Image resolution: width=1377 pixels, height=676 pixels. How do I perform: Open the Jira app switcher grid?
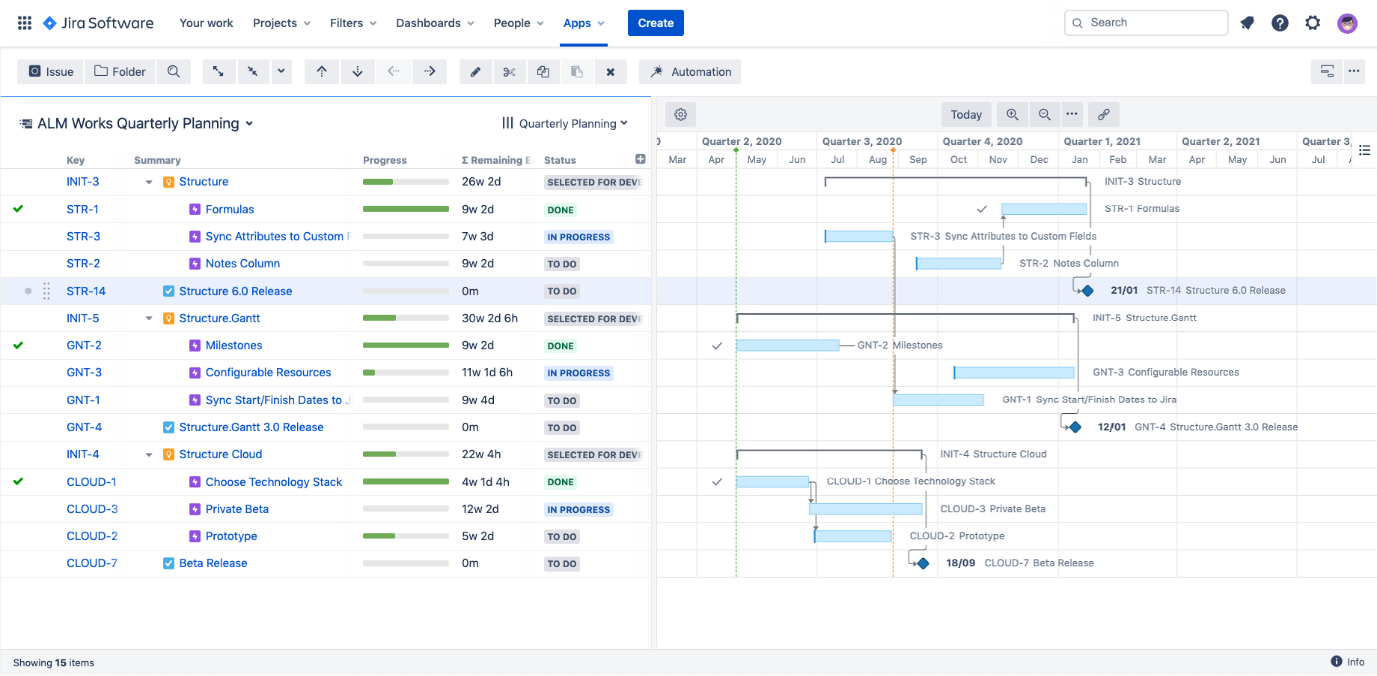[x=24, y=23]
